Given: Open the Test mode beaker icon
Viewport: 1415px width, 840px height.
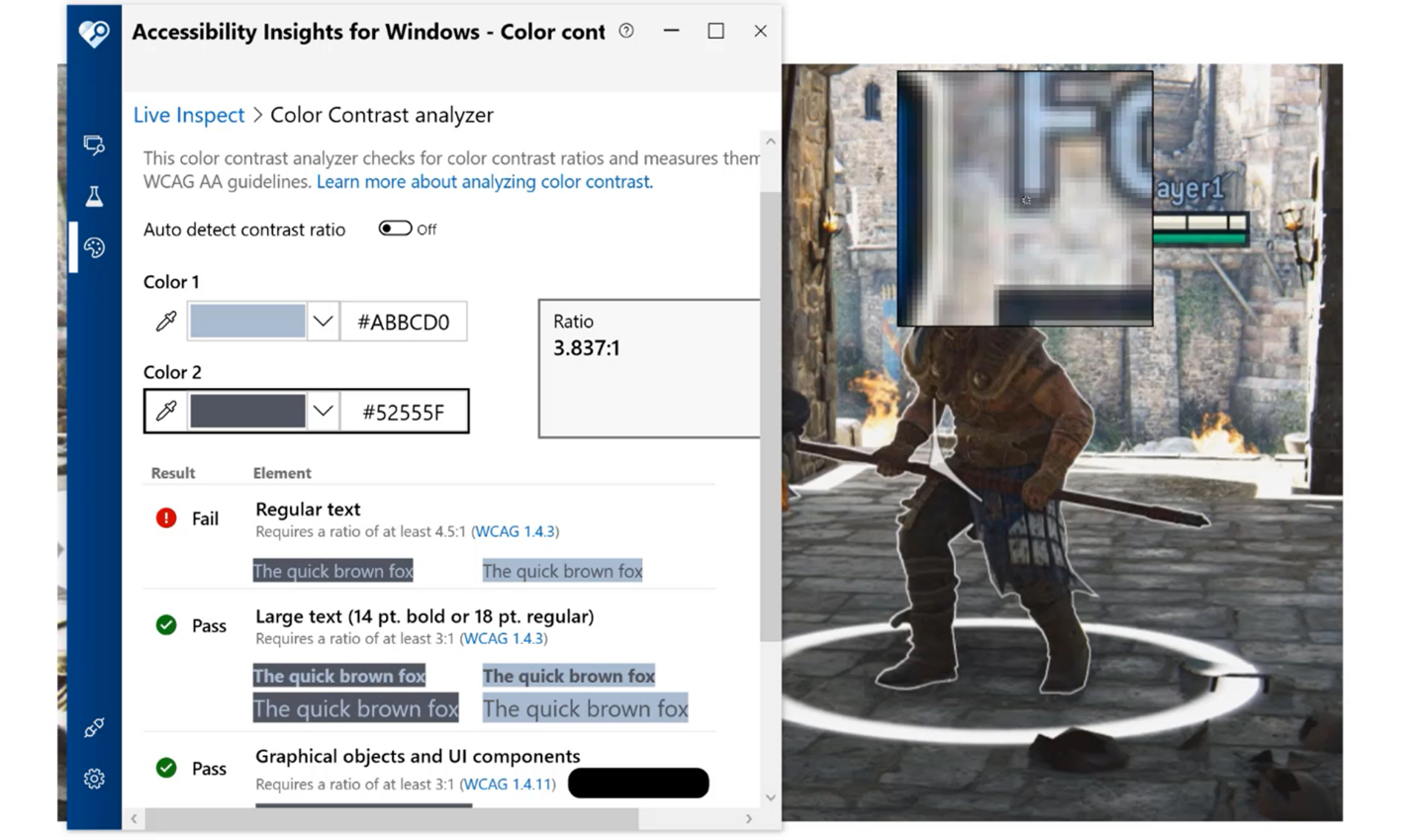Looking at the screenshot, I should click(94, 196).
